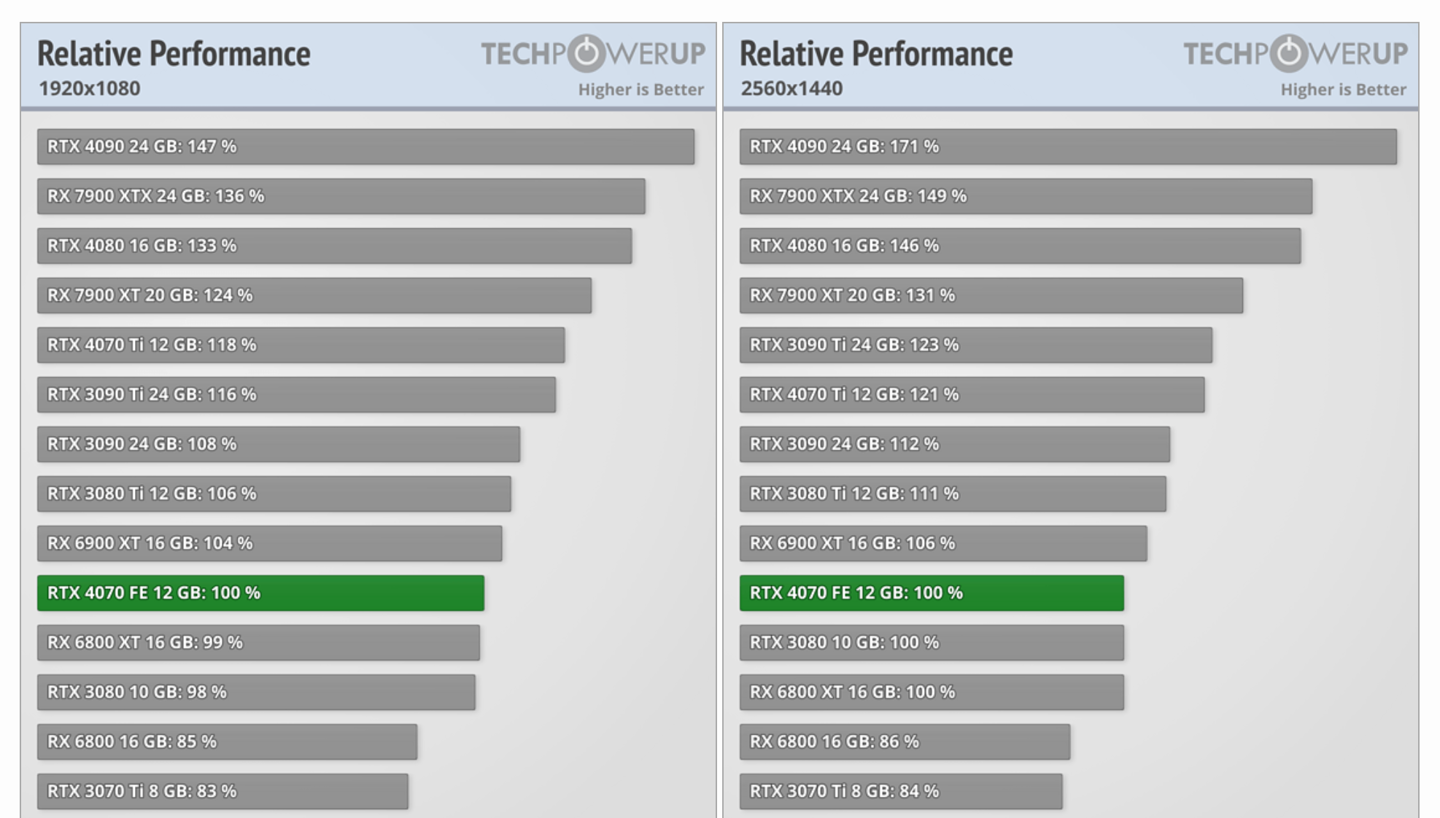
Task: Select the RTX 4090 24 GB 147 % bar
Action: coord(365,146)
